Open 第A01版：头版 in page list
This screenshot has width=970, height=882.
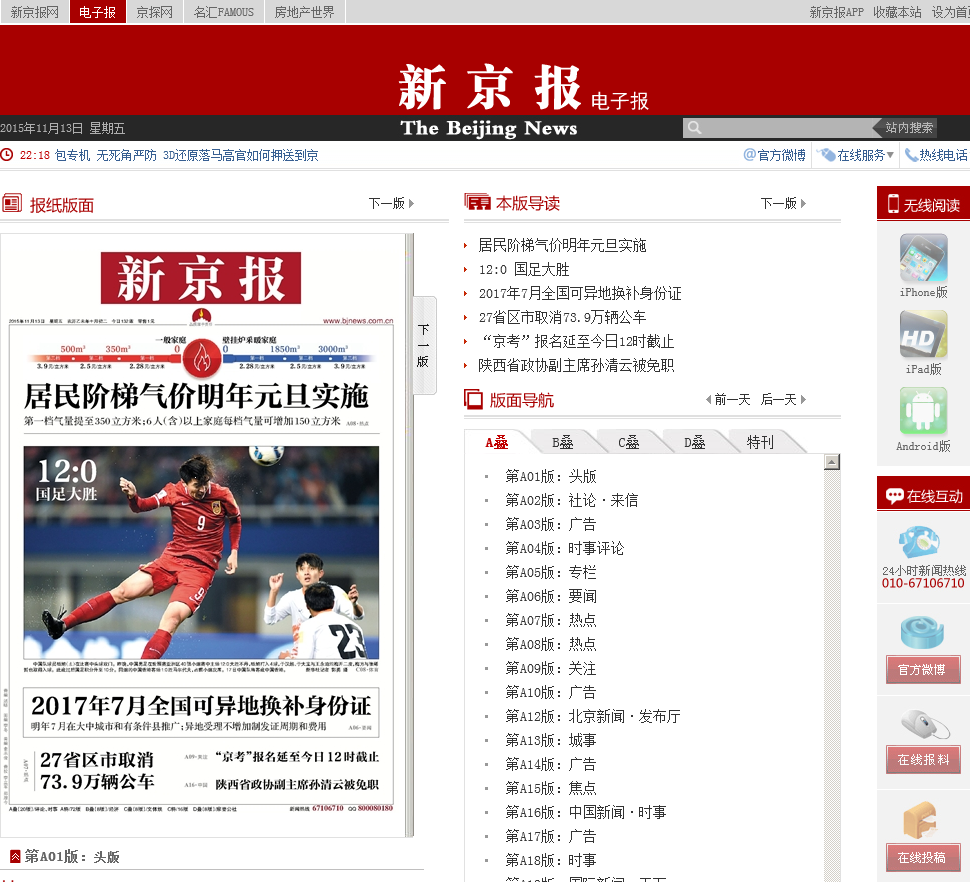(x=551, y=476)
